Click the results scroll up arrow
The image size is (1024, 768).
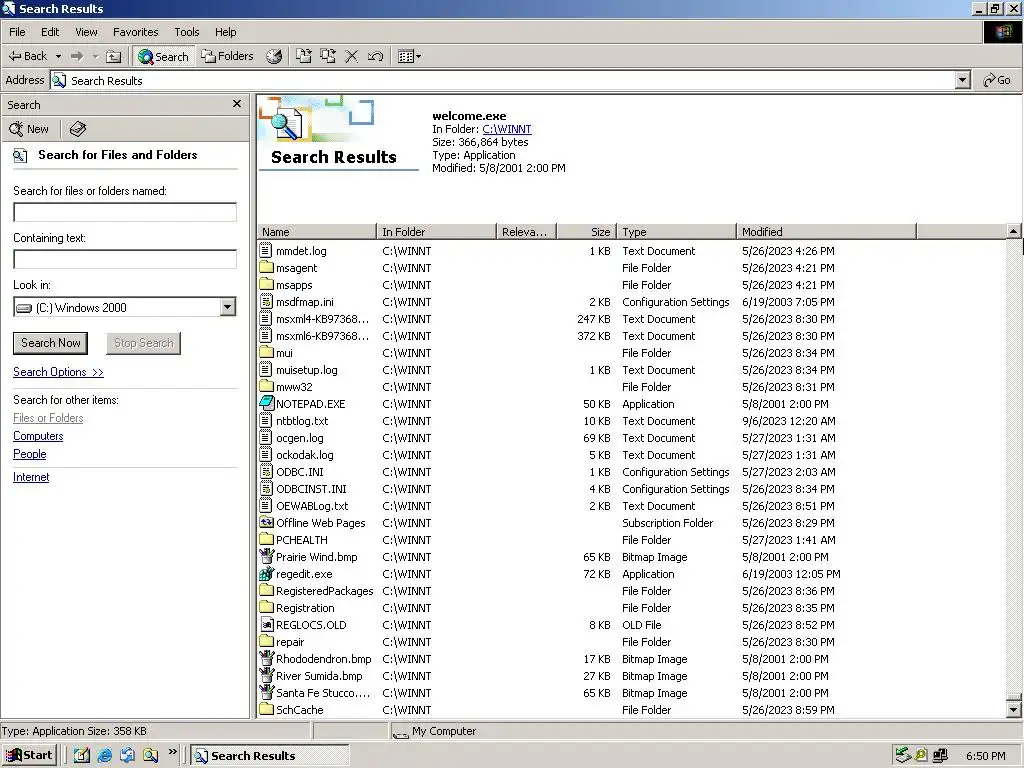pyautogui.click(x=1014, y=231)
